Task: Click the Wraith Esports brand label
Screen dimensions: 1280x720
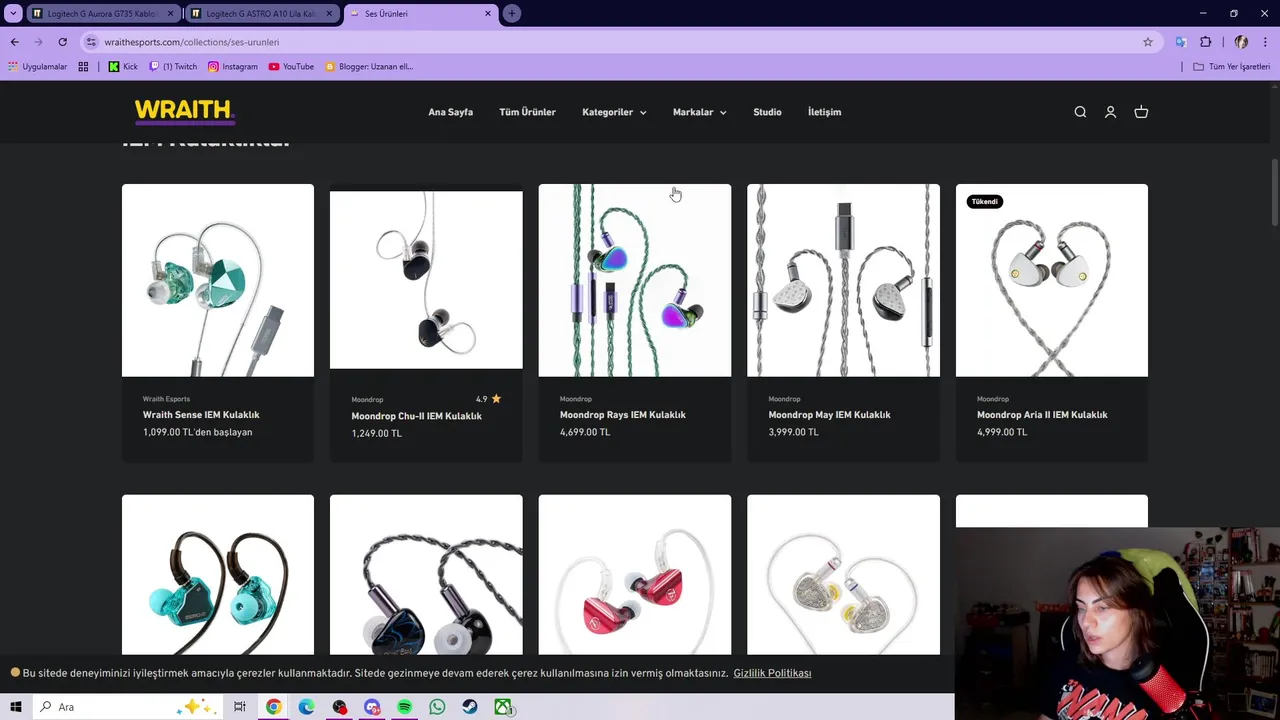Action: point(166,399)
